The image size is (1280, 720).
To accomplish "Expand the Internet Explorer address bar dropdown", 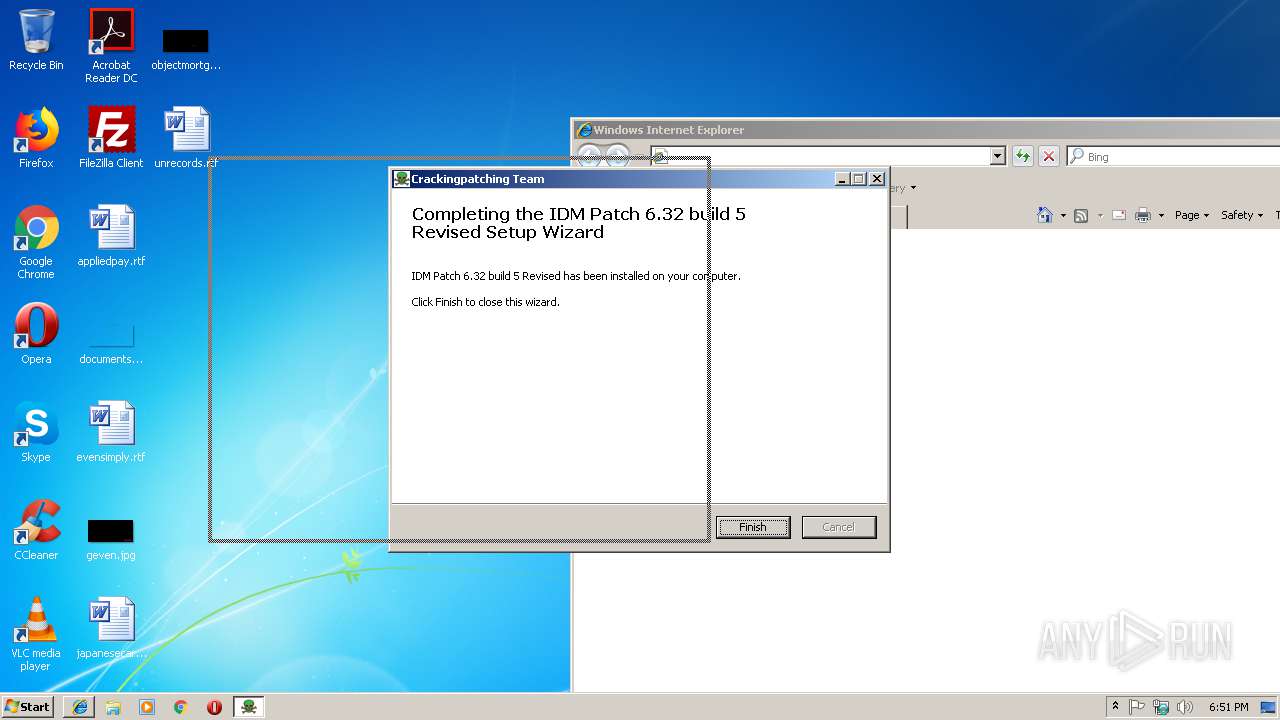I will (997, 156).
